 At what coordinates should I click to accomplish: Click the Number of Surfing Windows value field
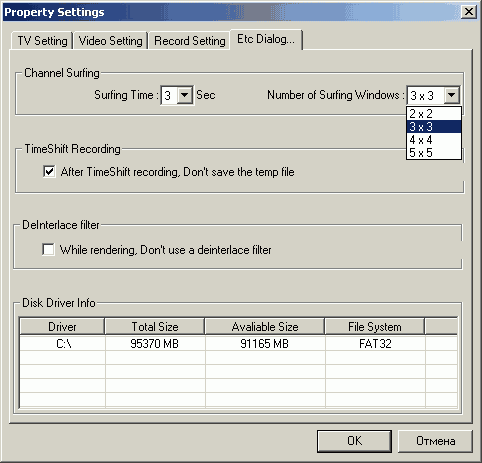[x=426, y=95]
